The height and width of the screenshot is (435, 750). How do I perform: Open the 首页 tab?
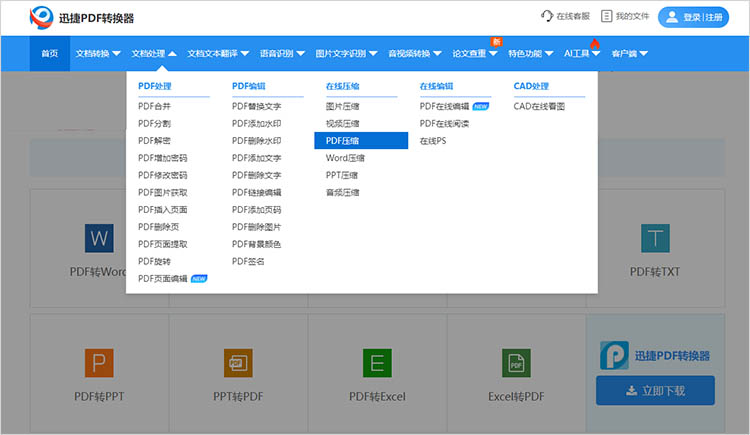point(50,54)
